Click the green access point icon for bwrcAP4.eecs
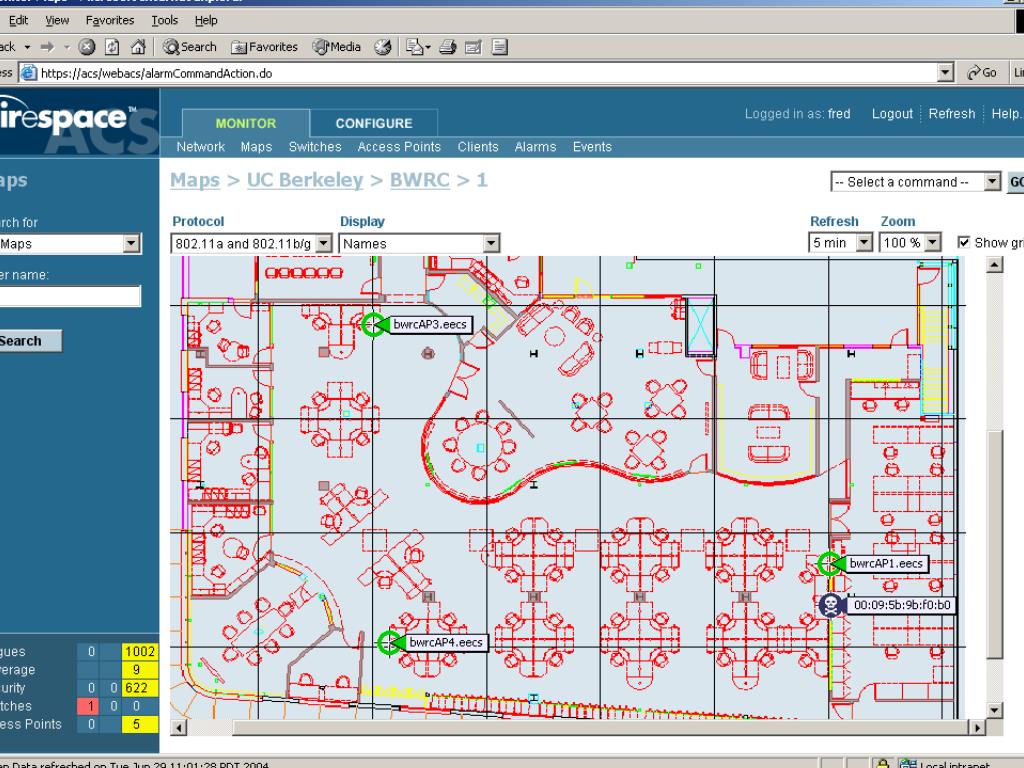 (390, 643)
